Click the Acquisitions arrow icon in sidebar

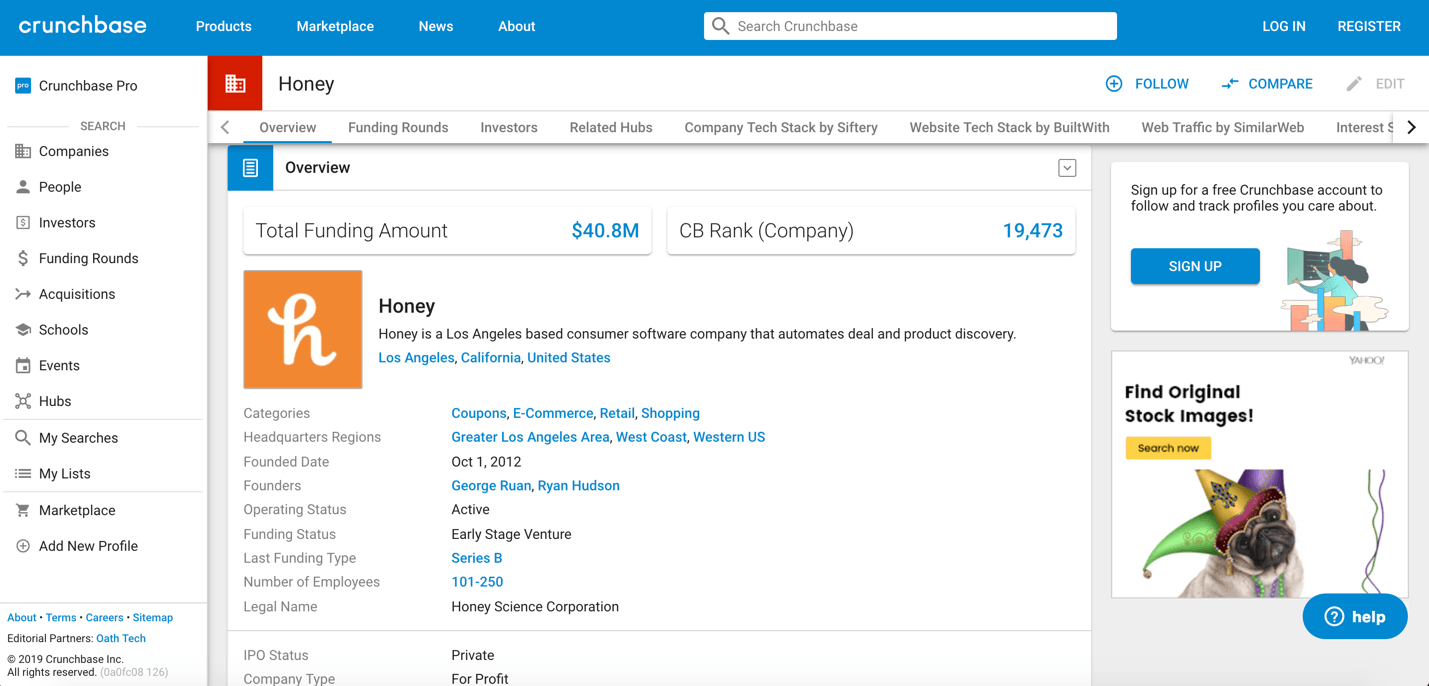pos(23,294)
